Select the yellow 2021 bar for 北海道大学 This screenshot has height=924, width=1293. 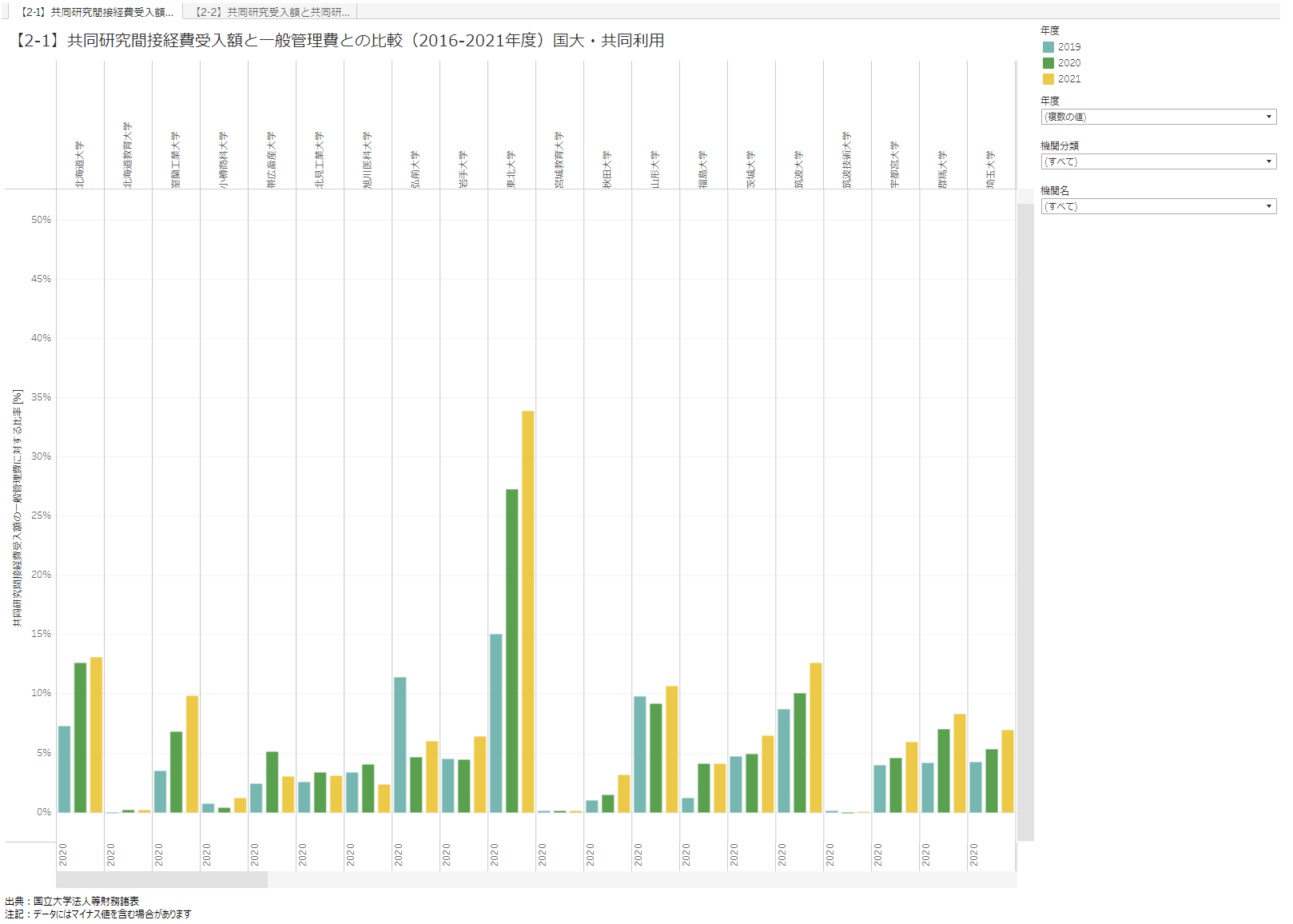click(x=97, y=735)
